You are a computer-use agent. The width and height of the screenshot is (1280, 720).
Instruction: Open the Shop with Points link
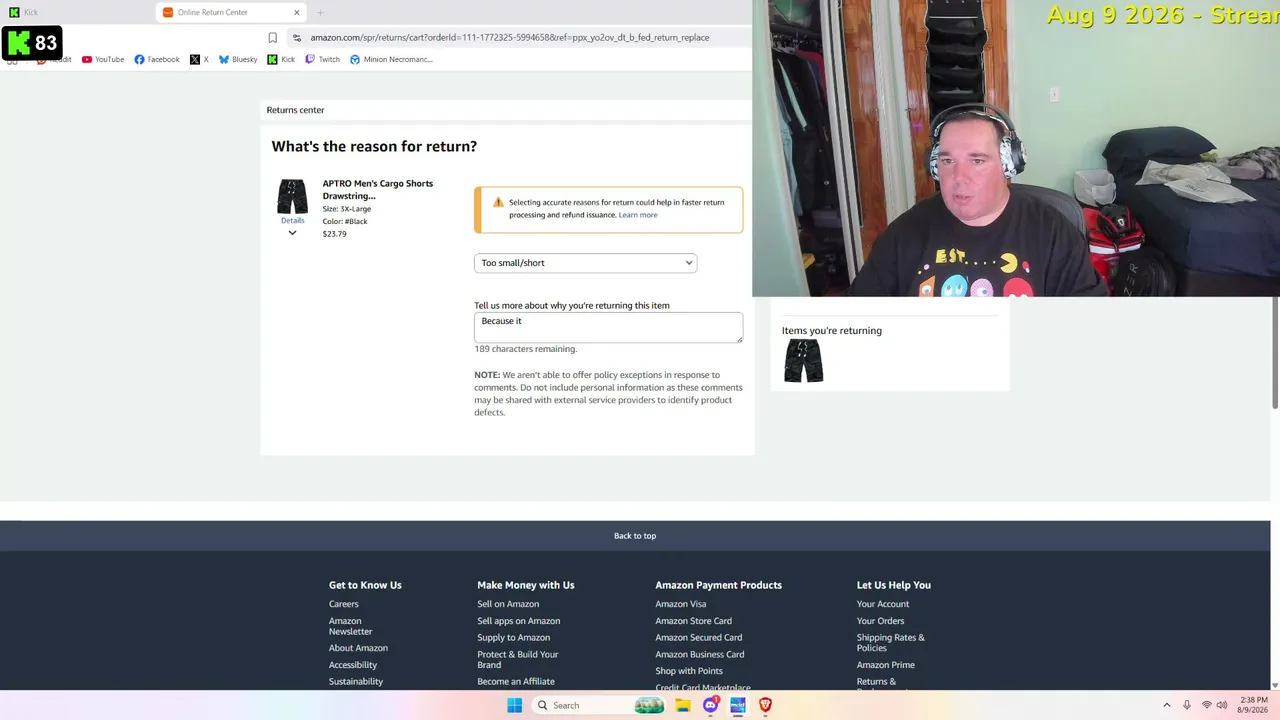coord(688,671)
